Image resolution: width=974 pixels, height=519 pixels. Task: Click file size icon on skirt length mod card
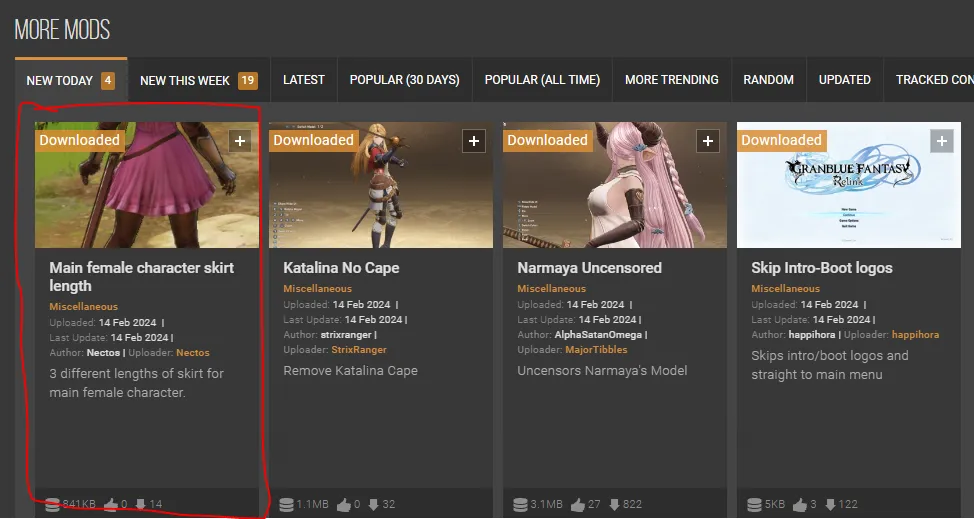pos(53,505)
